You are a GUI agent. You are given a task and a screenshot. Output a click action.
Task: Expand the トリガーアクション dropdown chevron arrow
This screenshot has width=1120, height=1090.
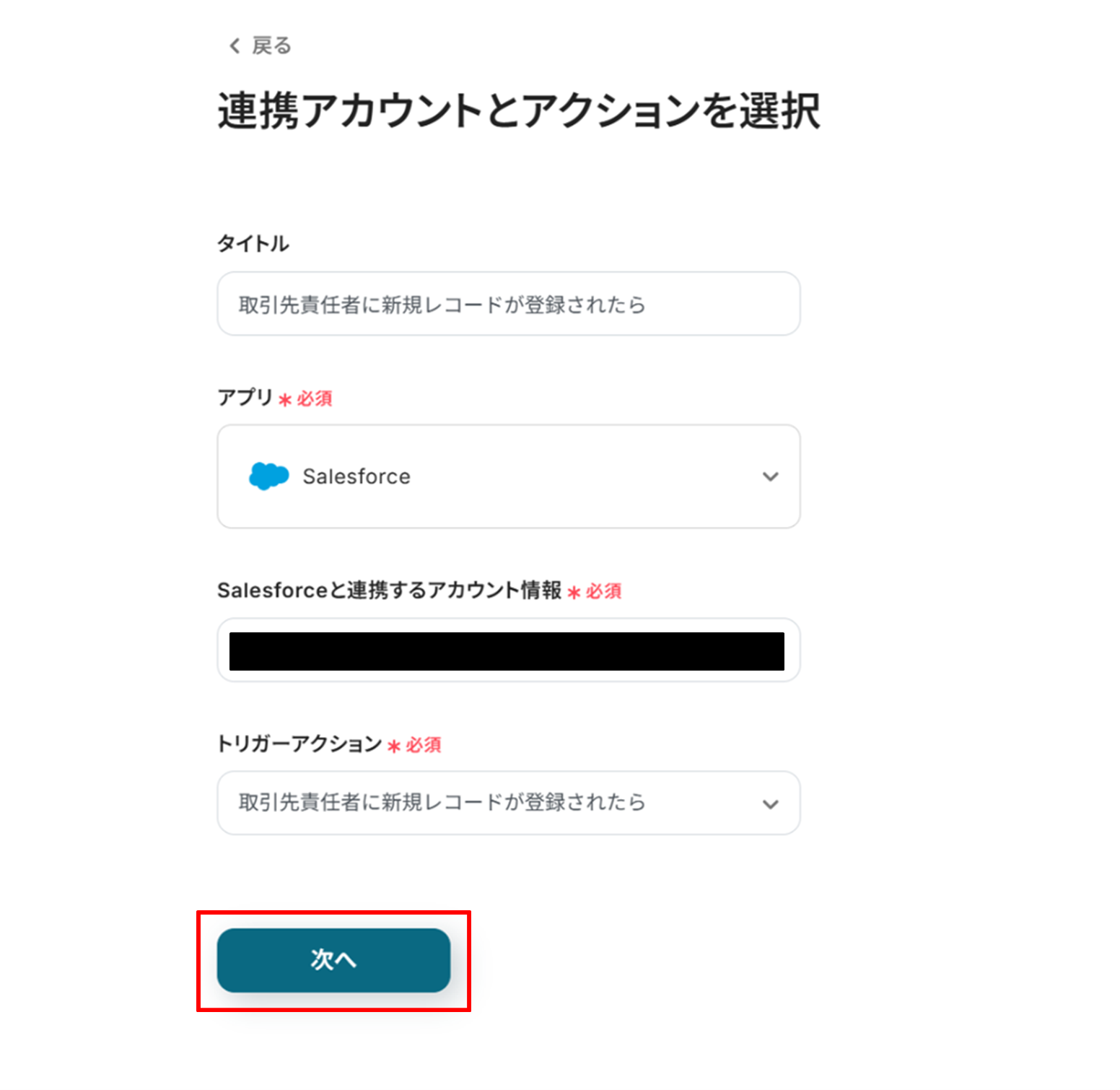[x=770, y=804]
